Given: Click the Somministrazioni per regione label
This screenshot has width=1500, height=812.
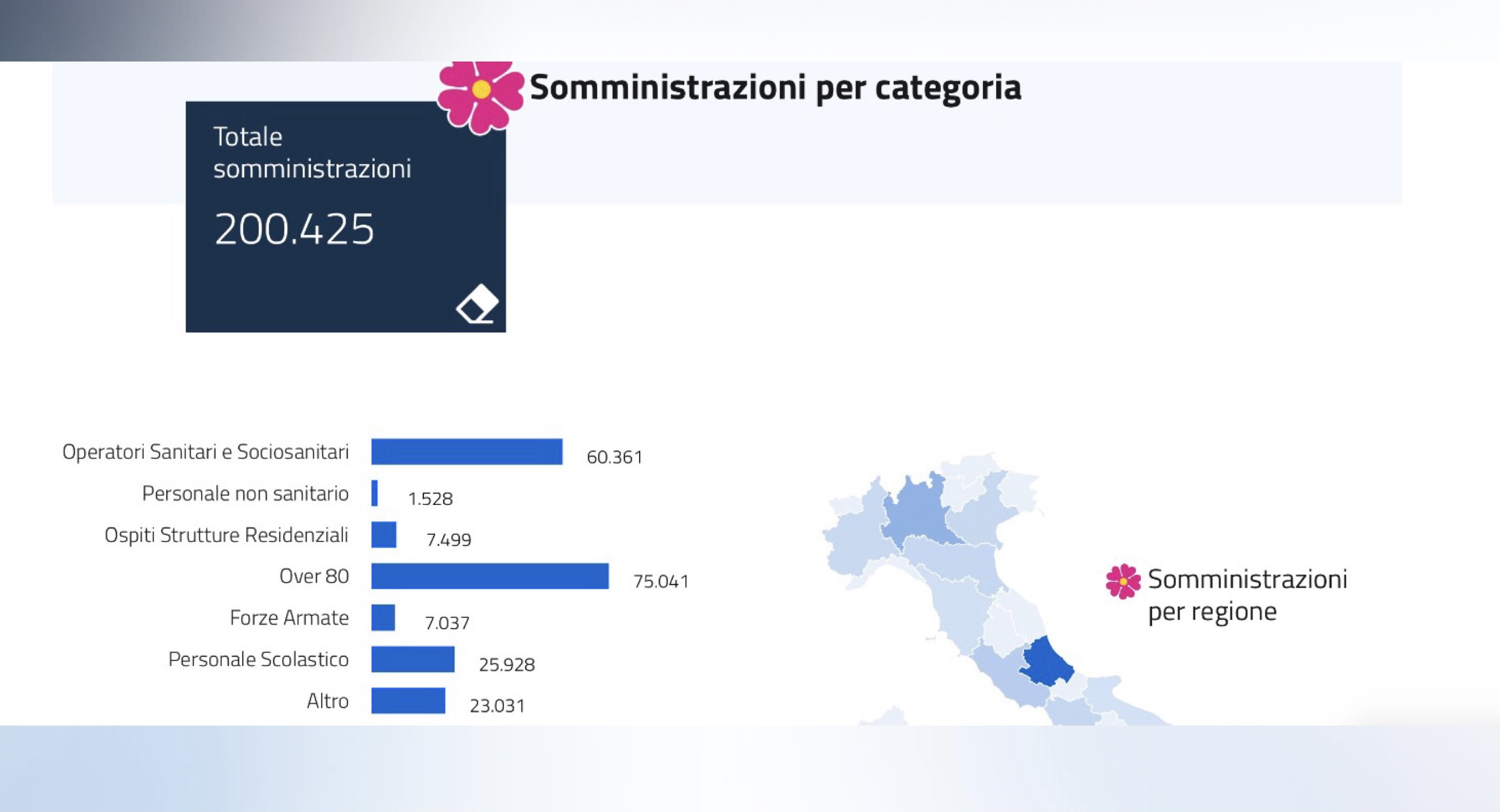Looking at the screenshot, I should tap(1247, 595).
